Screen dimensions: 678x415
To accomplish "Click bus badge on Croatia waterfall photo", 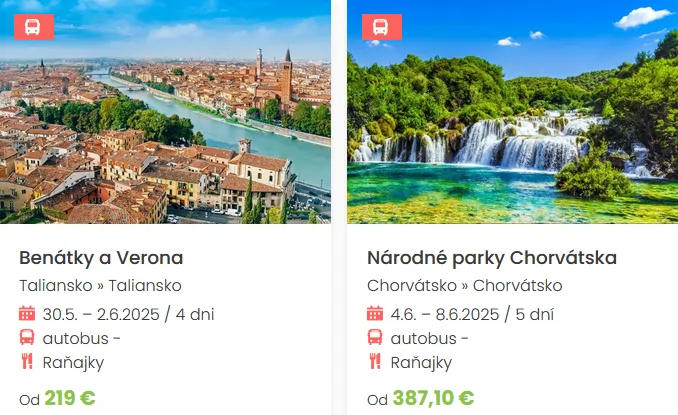I will pos(382,27).
